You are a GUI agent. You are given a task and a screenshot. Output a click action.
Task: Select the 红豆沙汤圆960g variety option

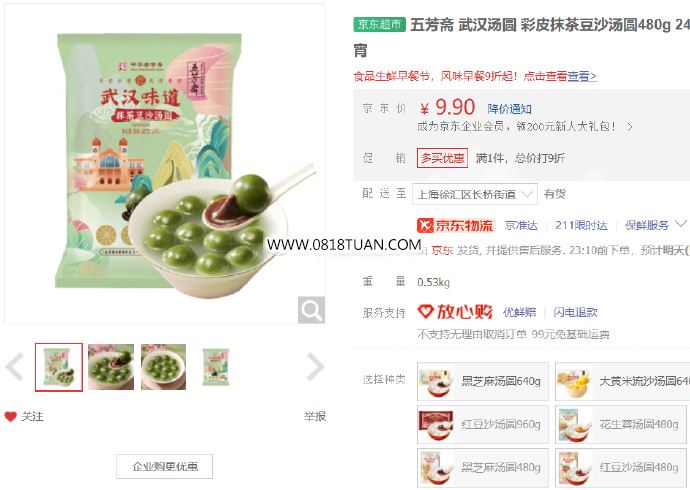(x=483, y=424)
